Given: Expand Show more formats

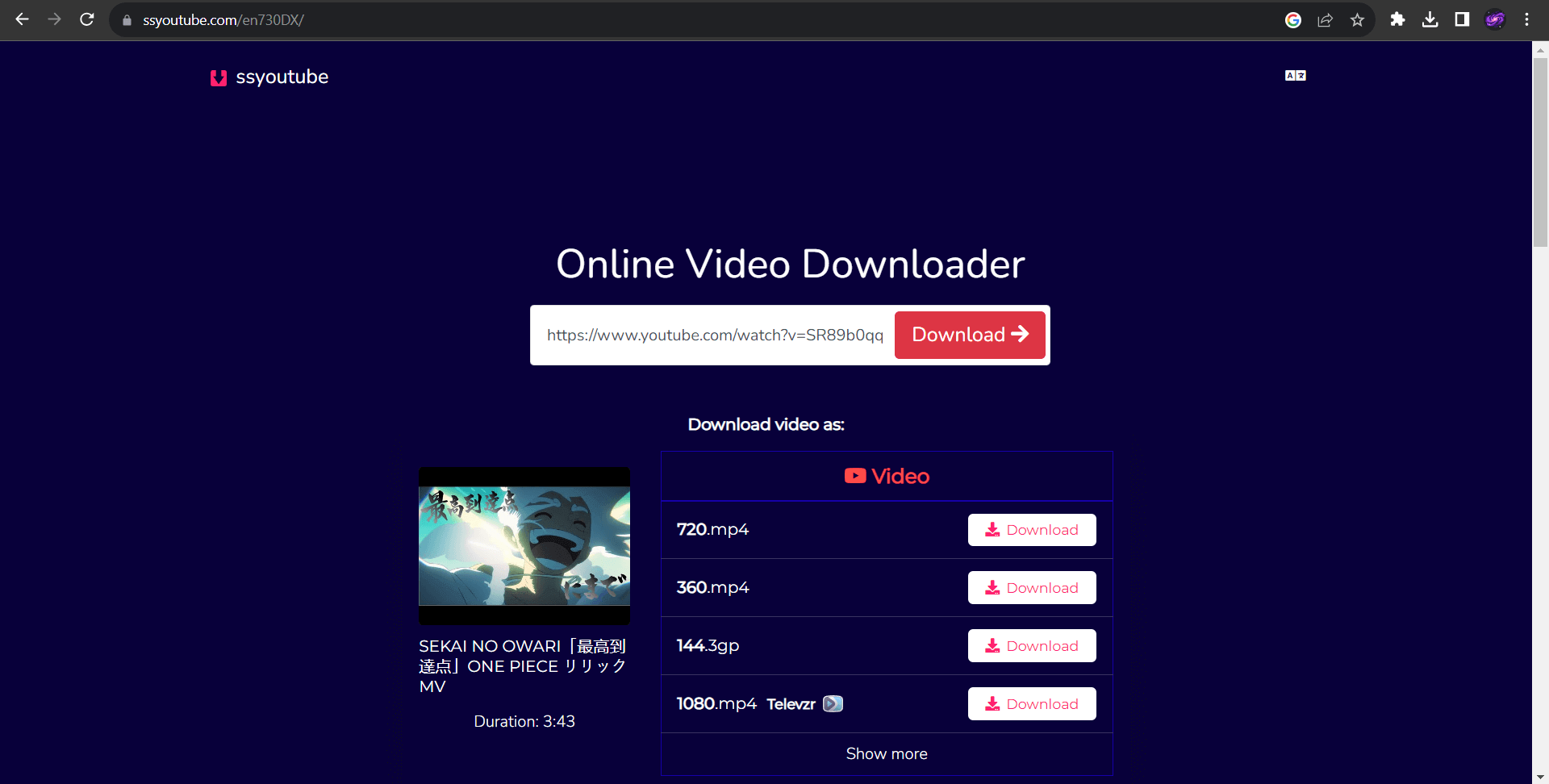Looking at the screenshot, I should pos(887,753).
